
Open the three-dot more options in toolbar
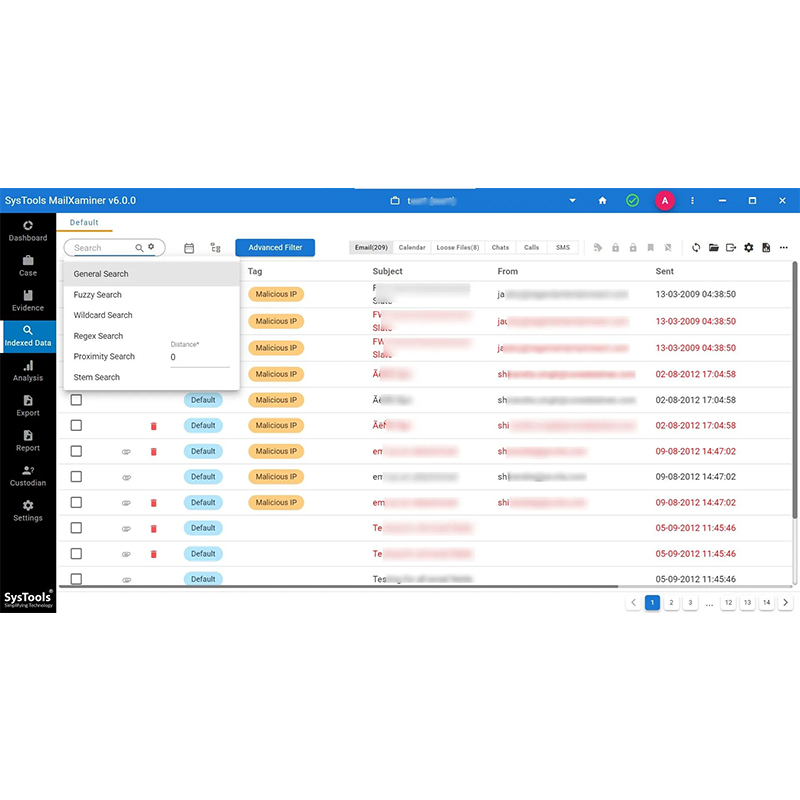point(784,248)
